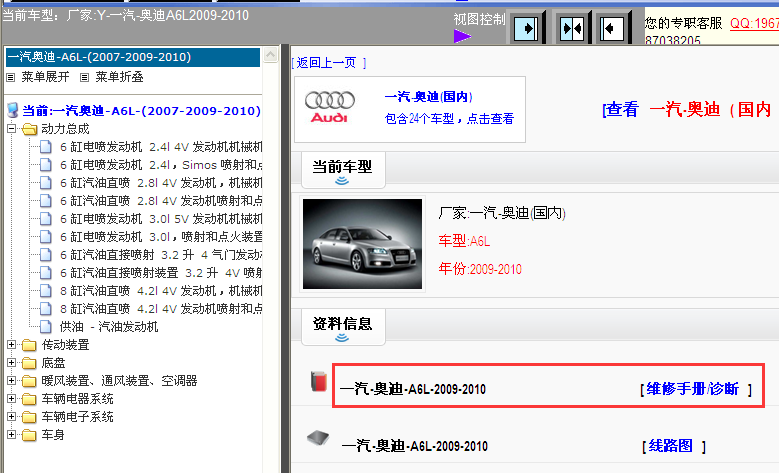Open 6缸电喷发动机 3.0l 5V 发动机机械 item
The width and height of the screenshot is (779, 473).
(x=161, y=219)
